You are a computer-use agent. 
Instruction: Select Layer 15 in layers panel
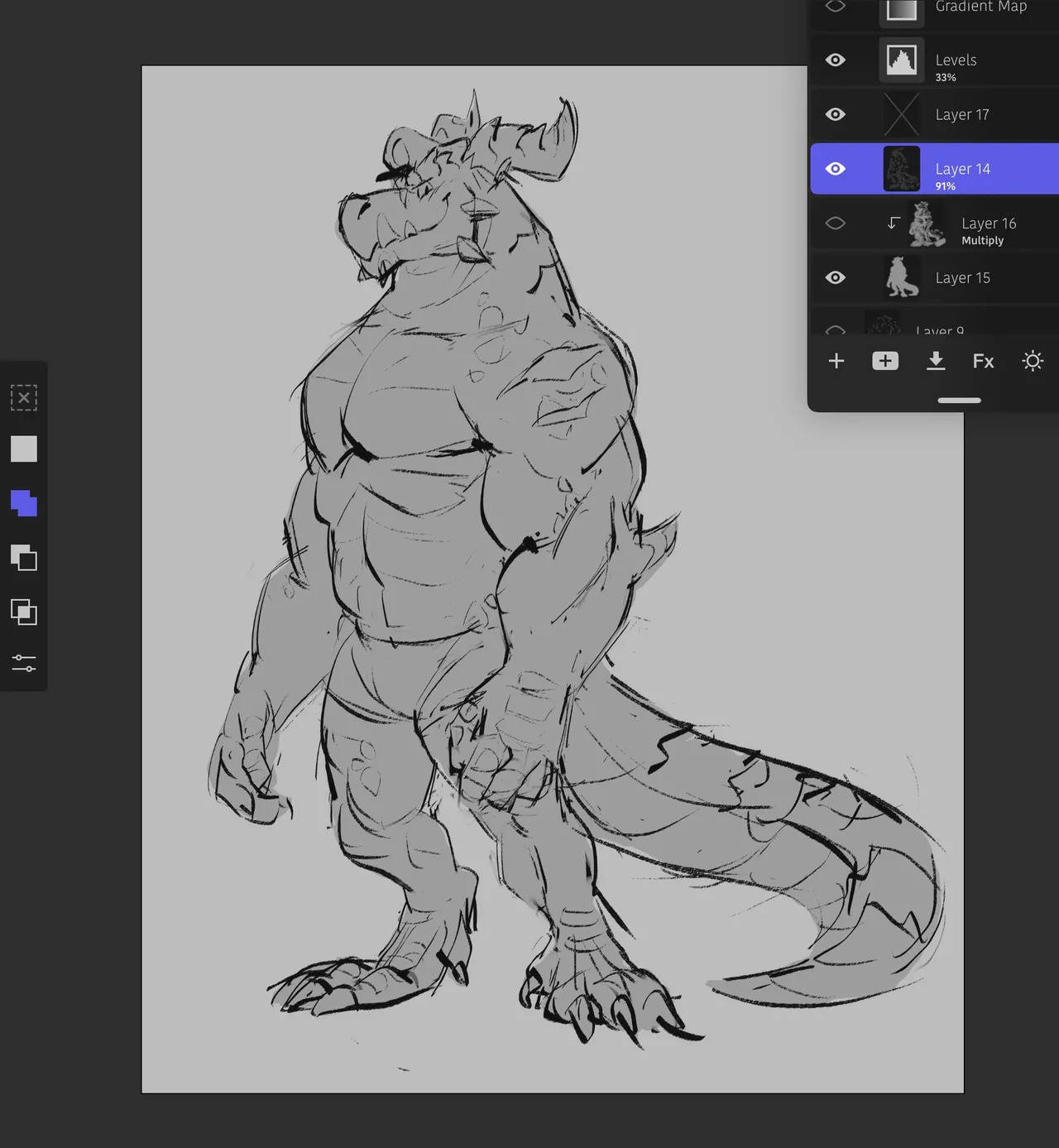(962, 278)
